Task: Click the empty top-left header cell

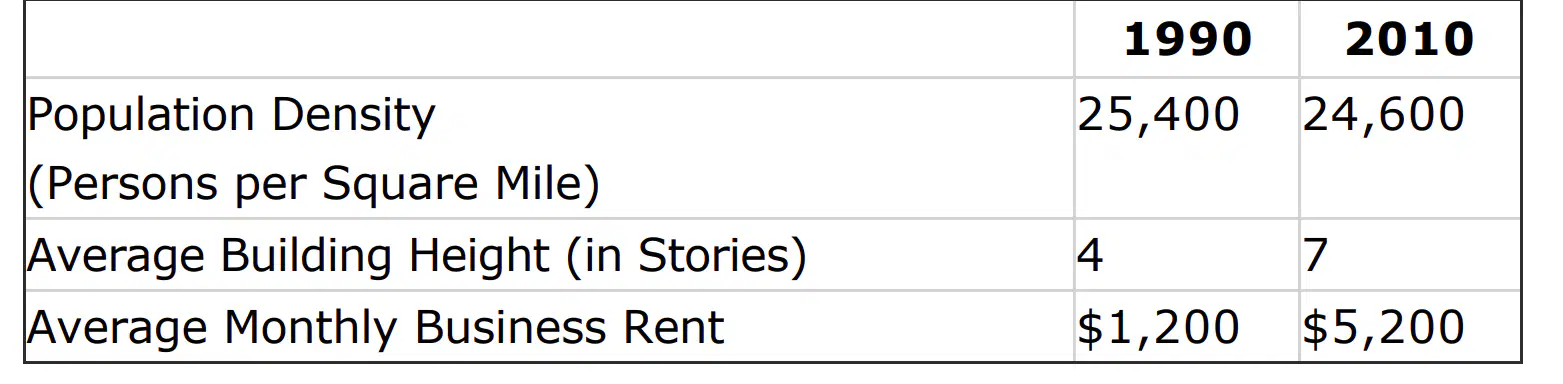Action: [x=549, y=40]
